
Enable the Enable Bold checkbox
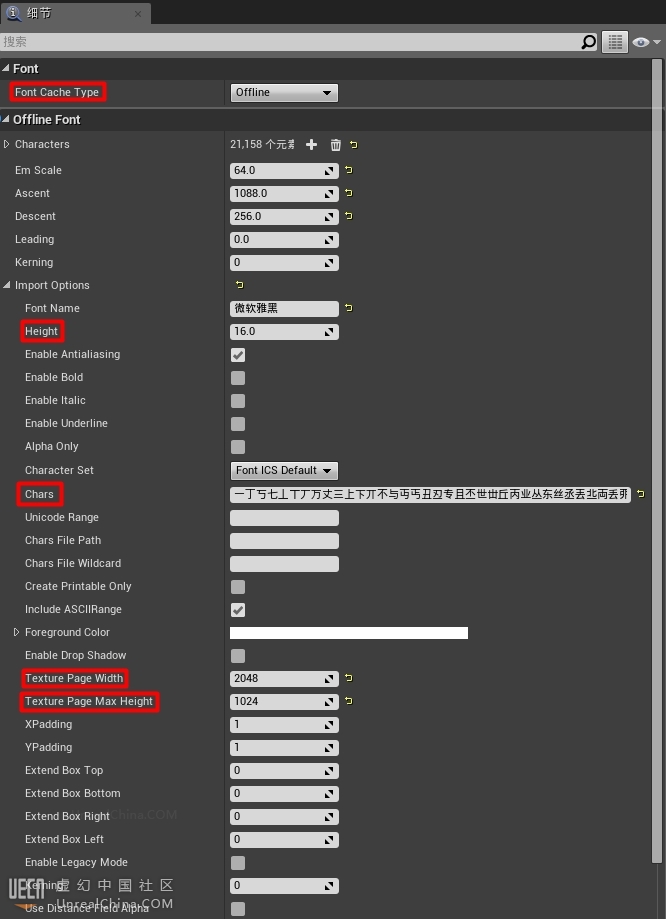click(237, 377)
